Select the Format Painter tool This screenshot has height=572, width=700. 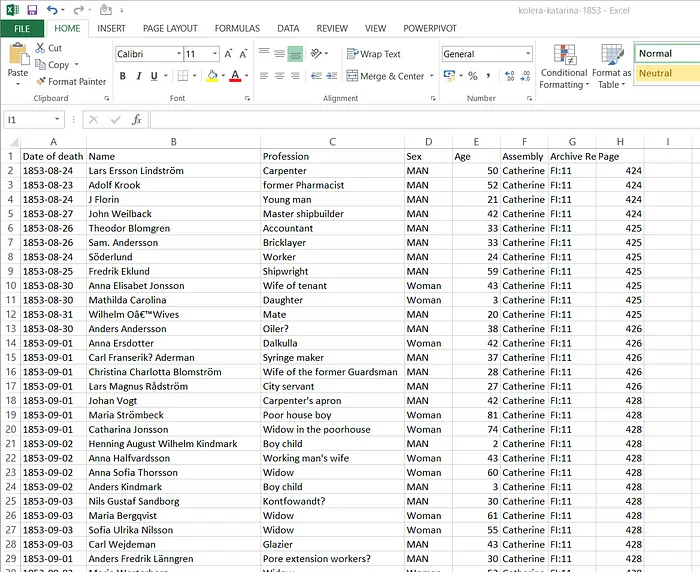tap(70, 81)
